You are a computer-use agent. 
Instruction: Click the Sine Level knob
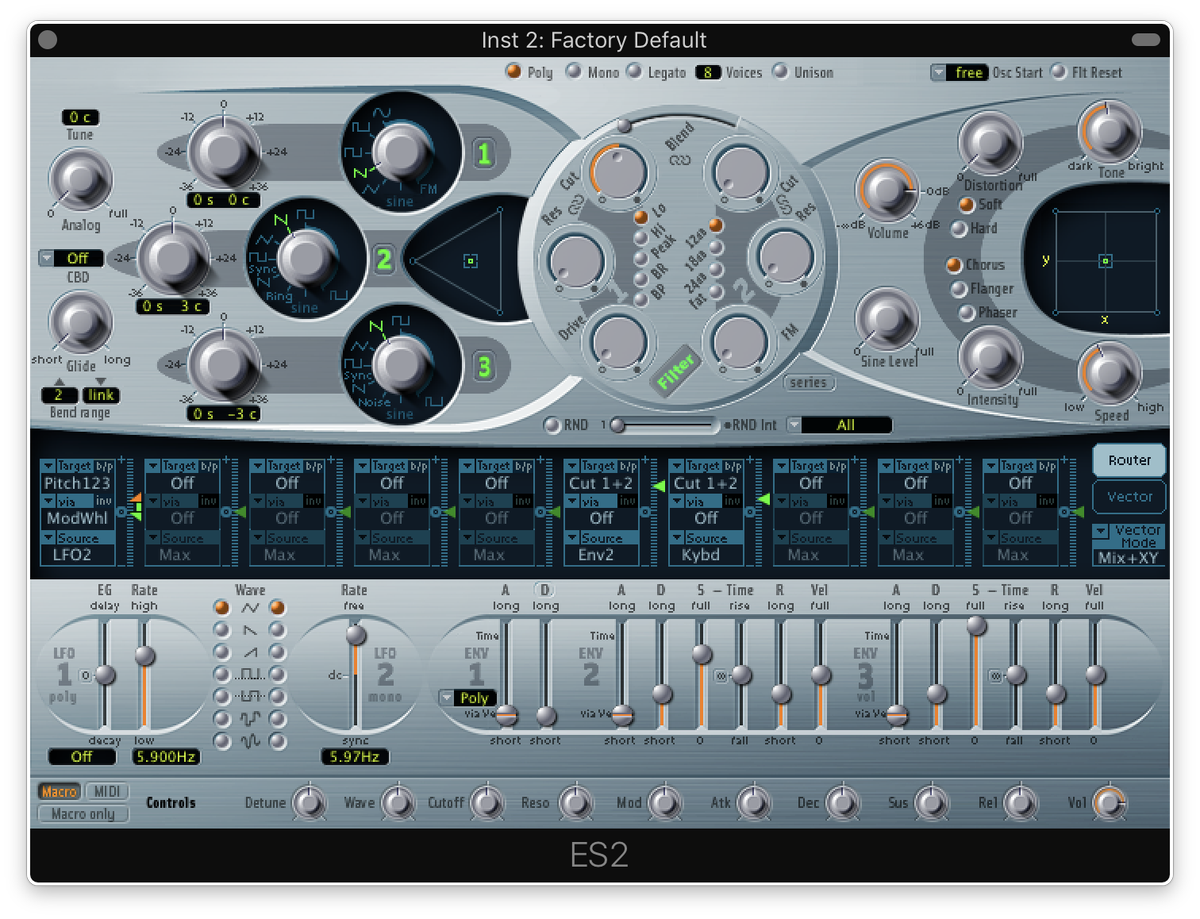tap(887, 319)
